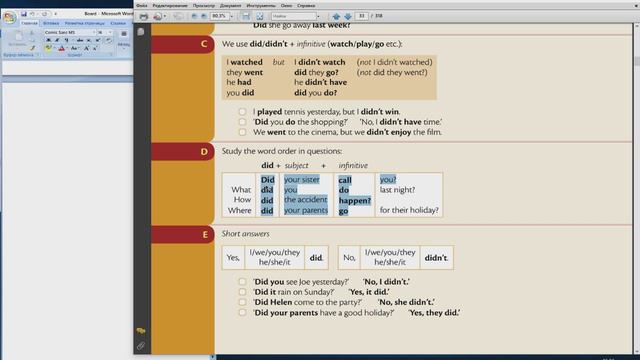The height and width of the screenshot is (360, 640).
Task: Apply red font color in Word
Action: [61, 49]
